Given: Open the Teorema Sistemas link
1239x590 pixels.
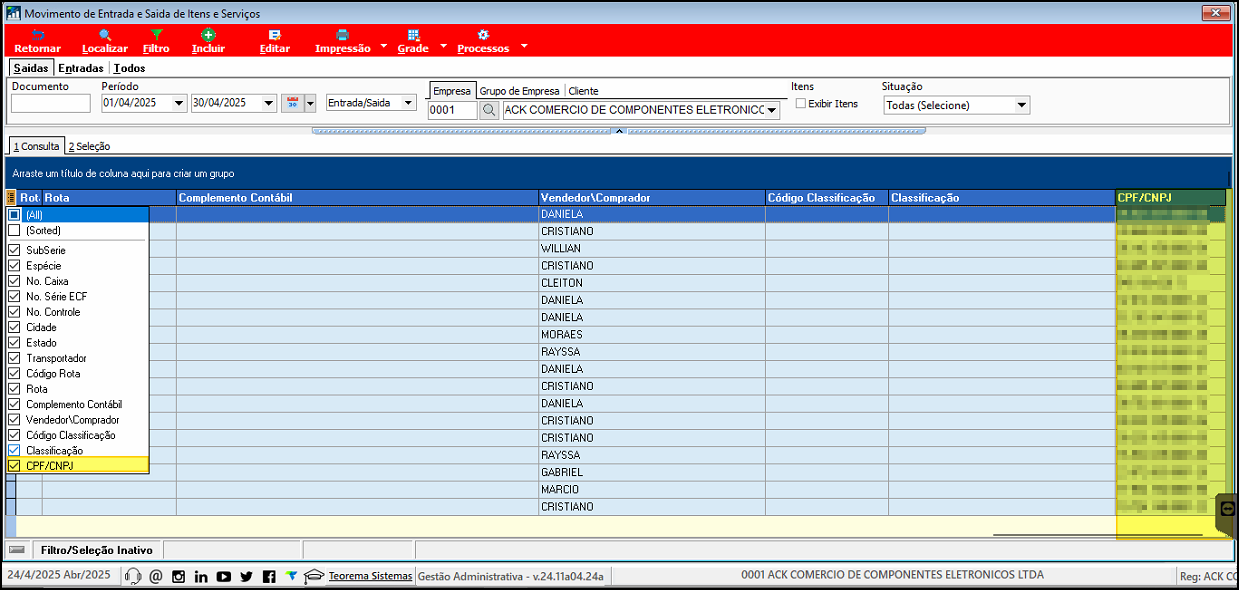Looking at the screenshot, I should (x=370, y=576).
